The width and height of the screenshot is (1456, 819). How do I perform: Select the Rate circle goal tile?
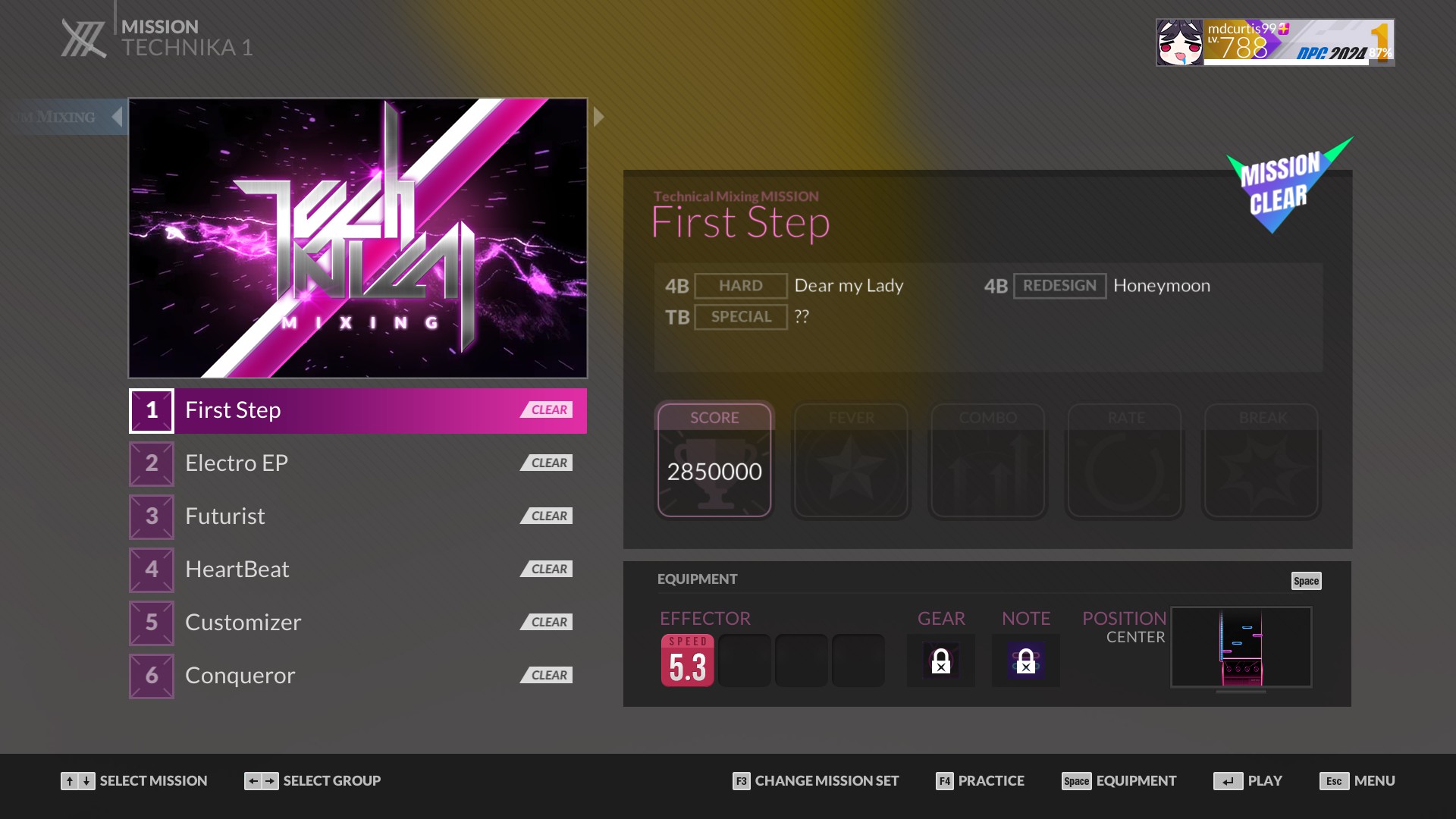click(1125, 460)
